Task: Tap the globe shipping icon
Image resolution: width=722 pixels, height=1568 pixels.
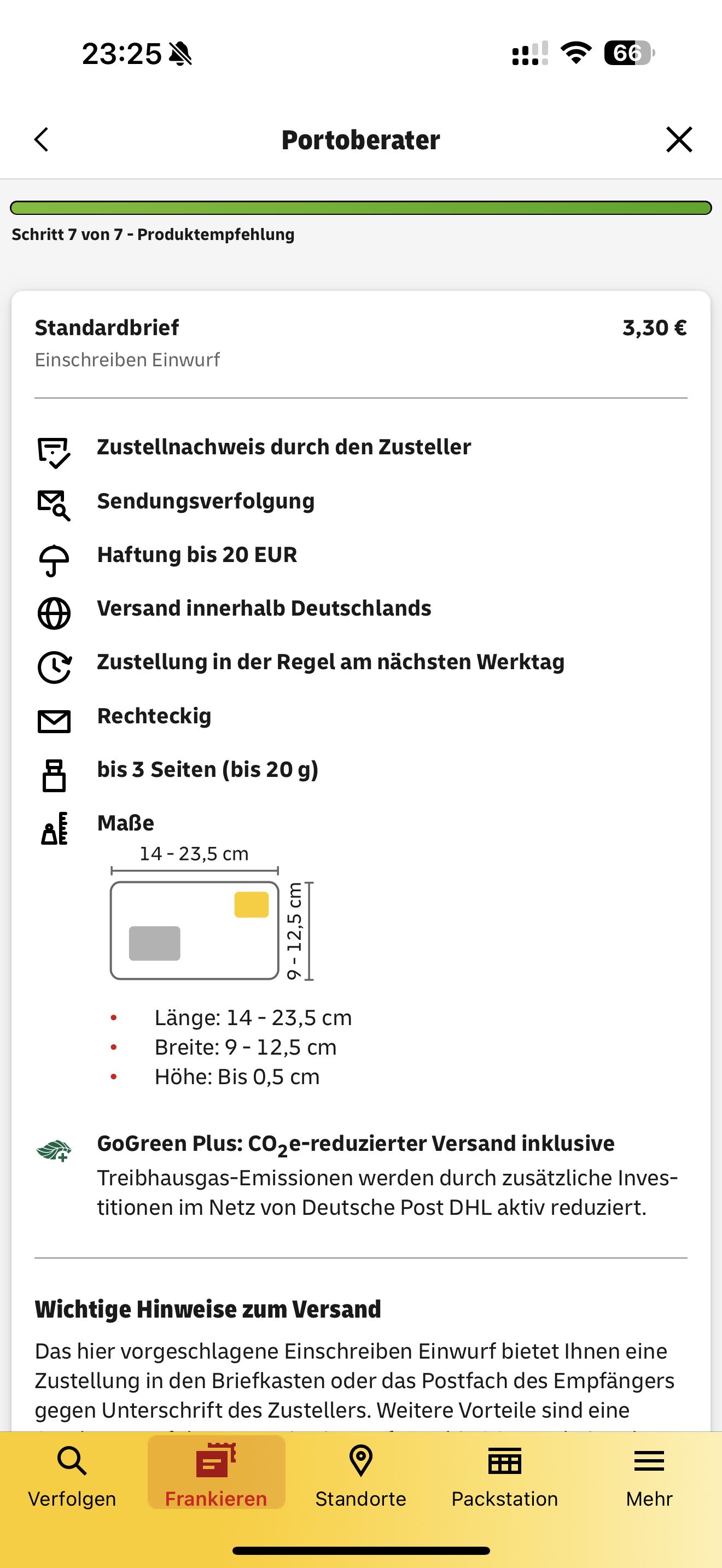Action: 54,613
